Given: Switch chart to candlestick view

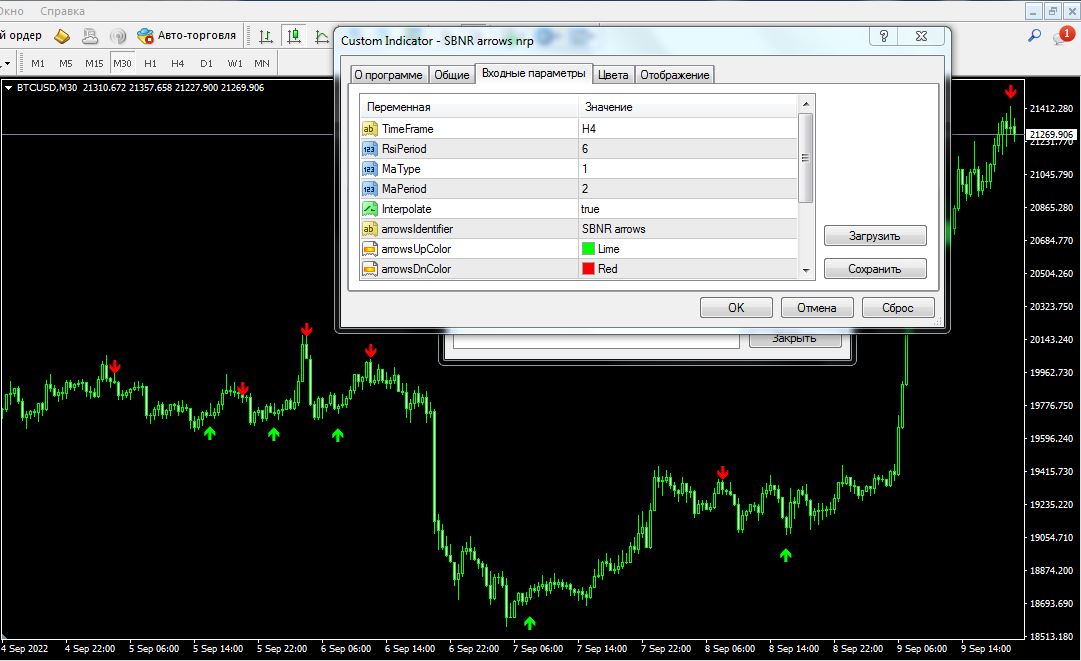Looking at the screenshot, I should (x=294, y=36).
